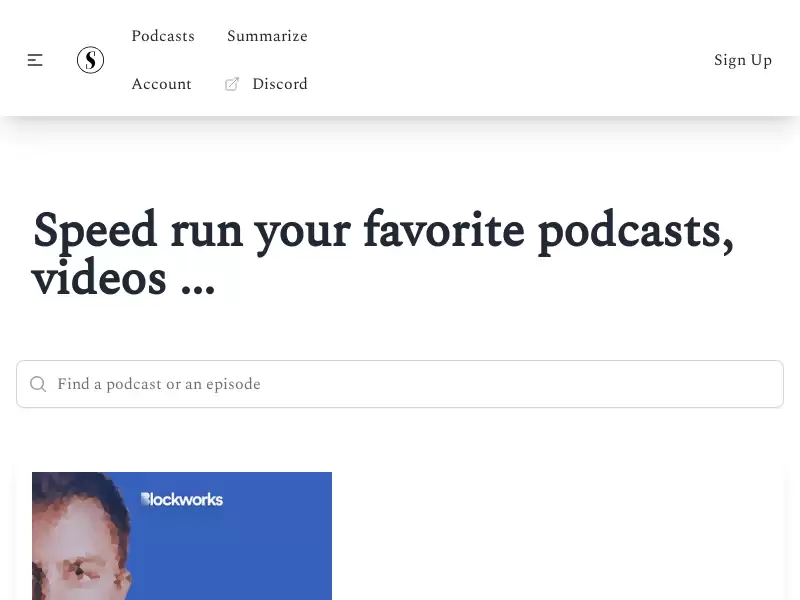This screenshot has width=800, height=600.
Task: Go to the Summarize page
Action: click(x=267, y=36)
